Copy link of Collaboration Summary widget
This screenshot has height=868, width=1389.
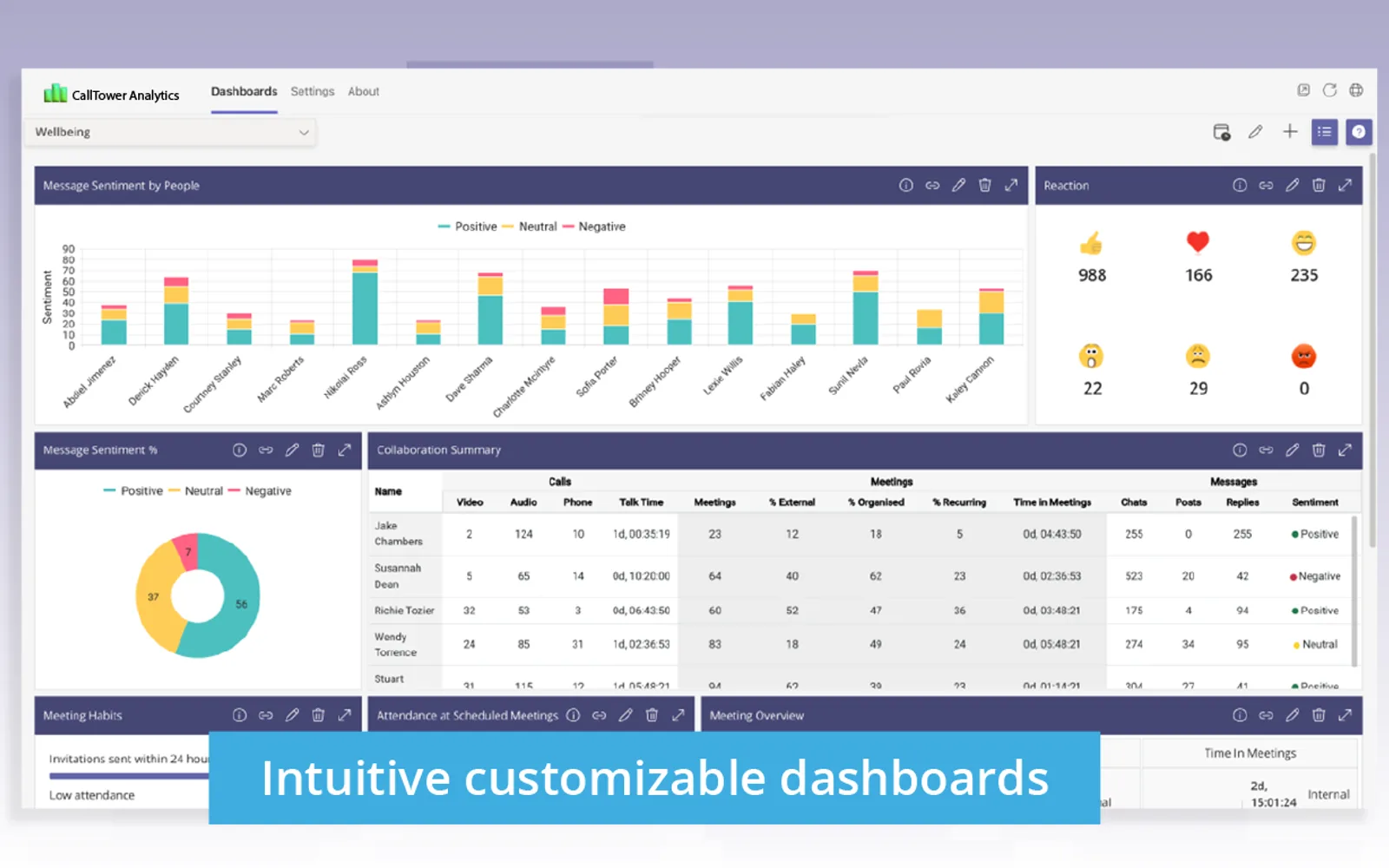1266,450
